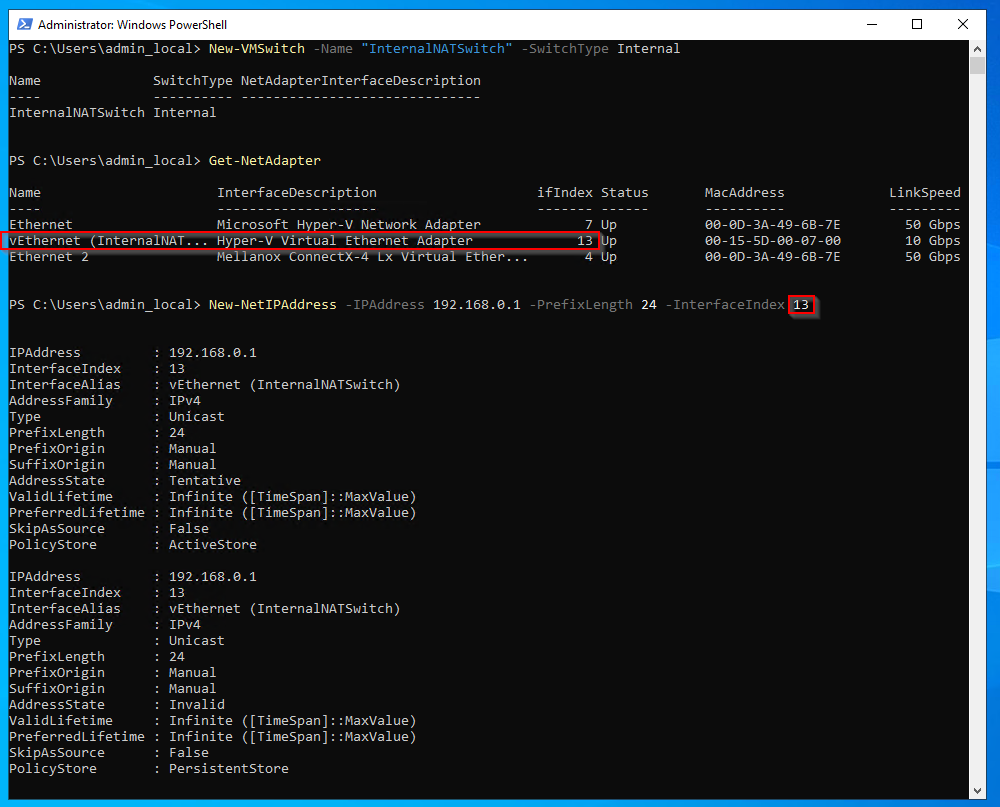Screen dimensions: 1000x807
Task: Click the "Invalid" AddressState value
Action: (196, 704)
